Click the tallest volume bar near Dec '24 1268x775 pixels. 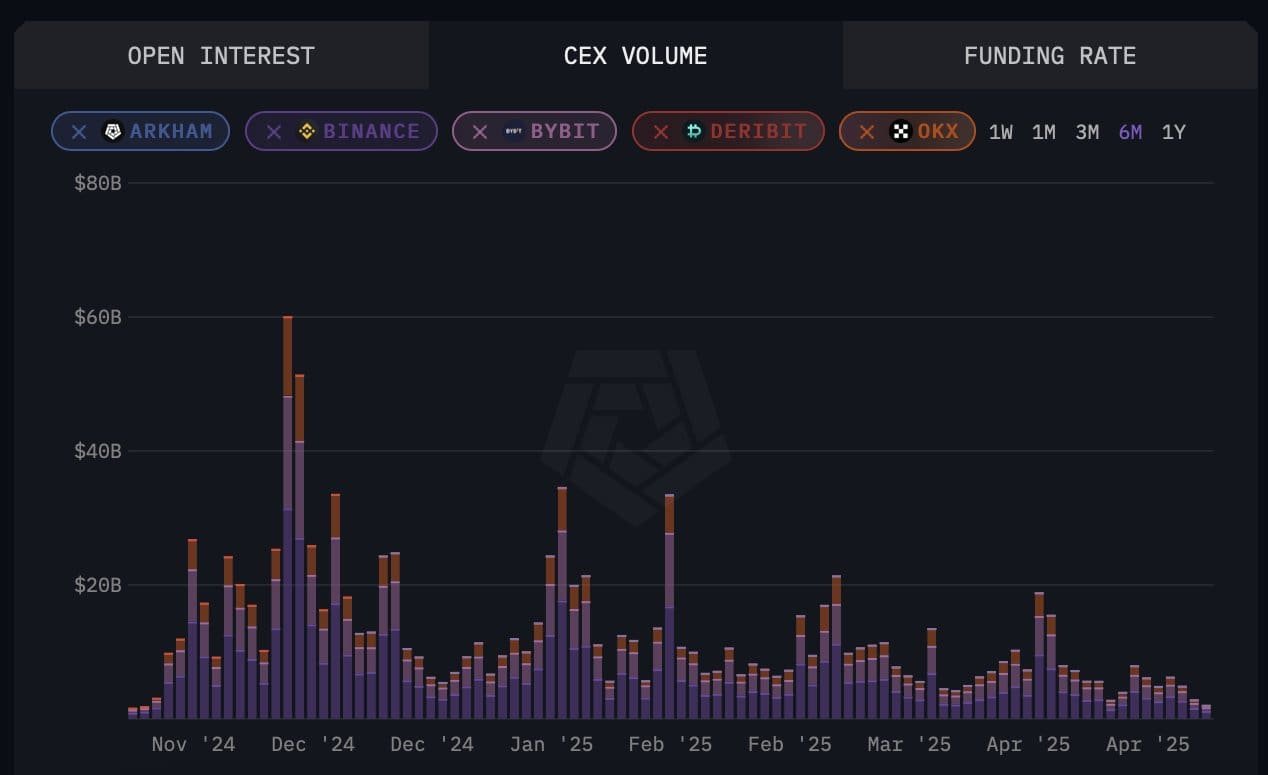tap(289, 500)
